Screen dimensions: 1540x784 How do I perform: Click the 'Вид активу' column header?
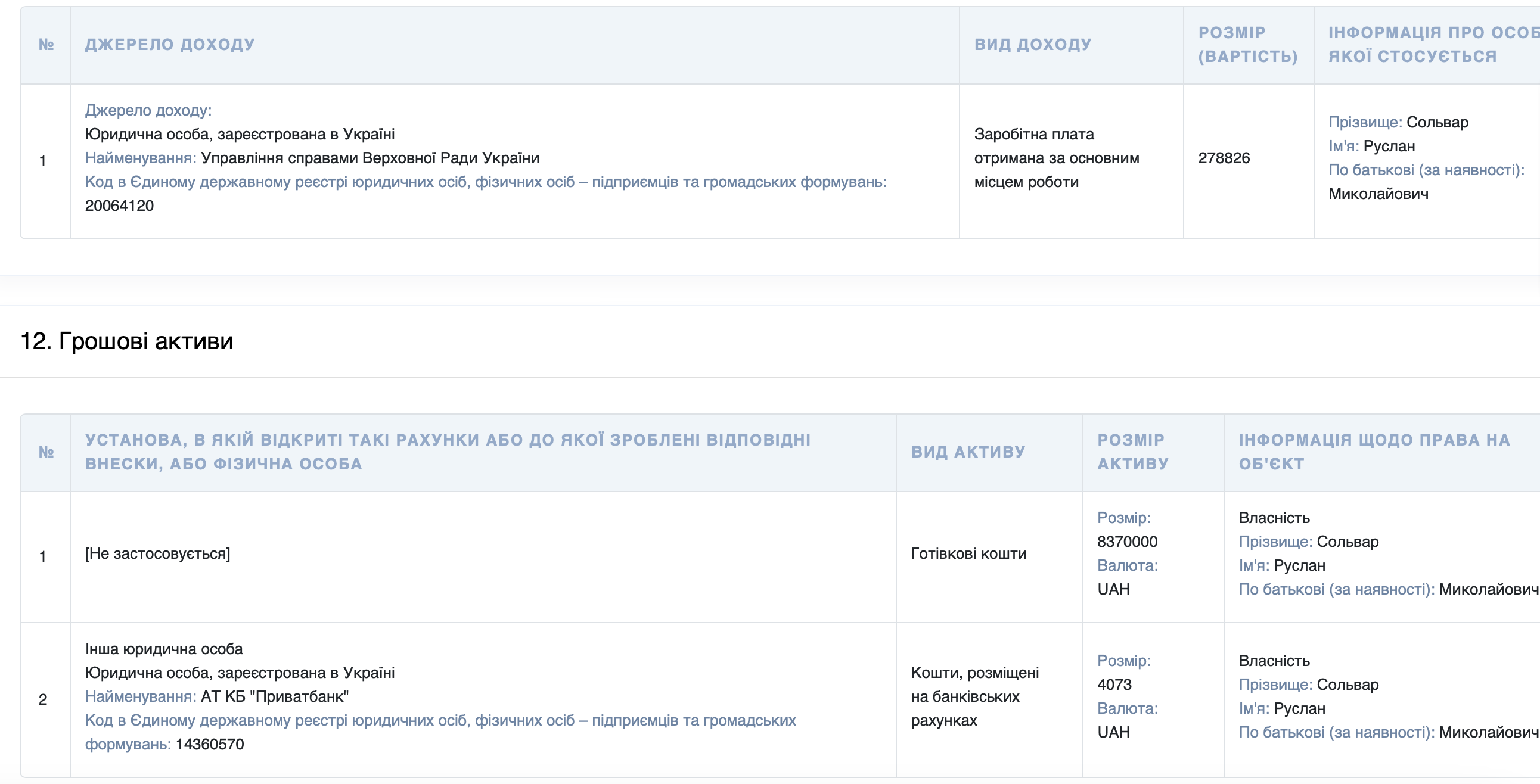point(968,452)
